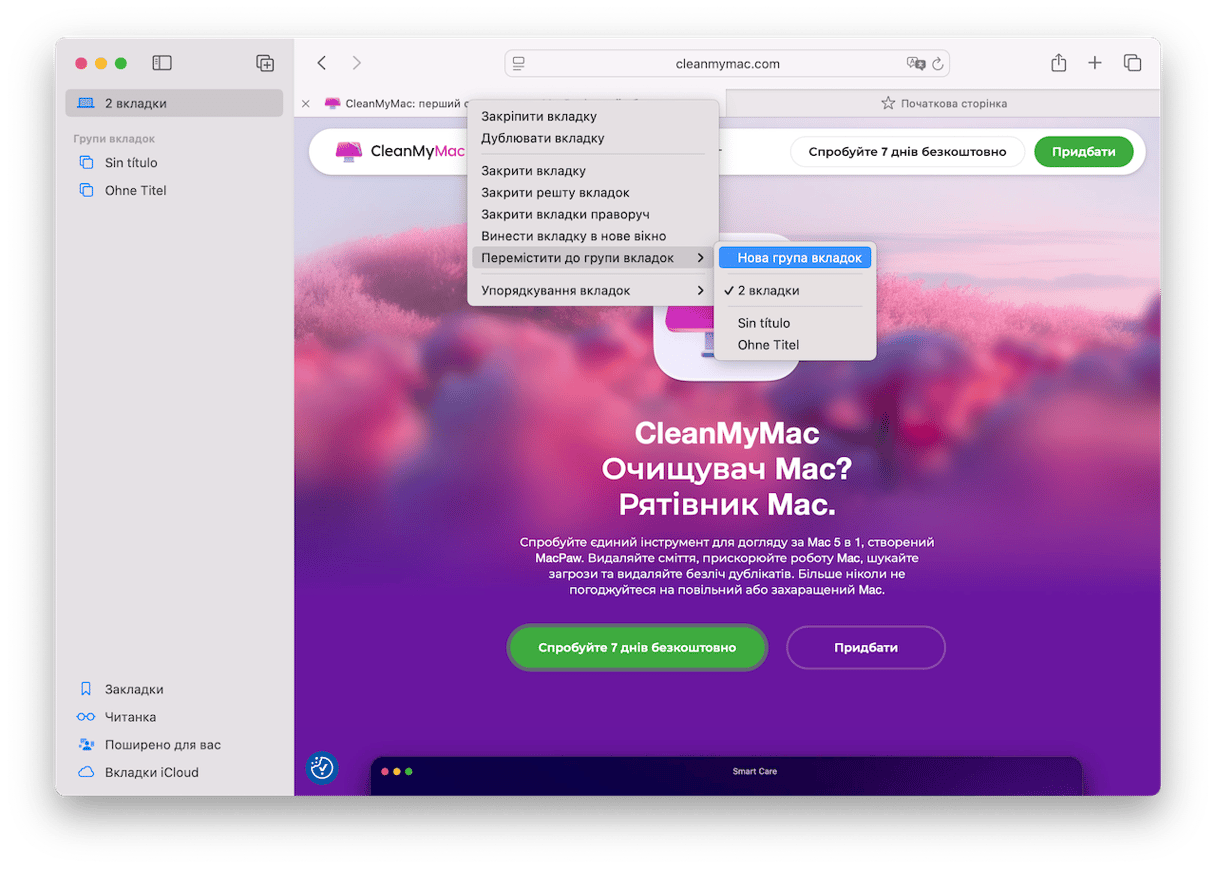This screenshot has height=869, width=1216.
Task: Show tab overview icon
Action: pyautogui.click(x=1133, y=63)
